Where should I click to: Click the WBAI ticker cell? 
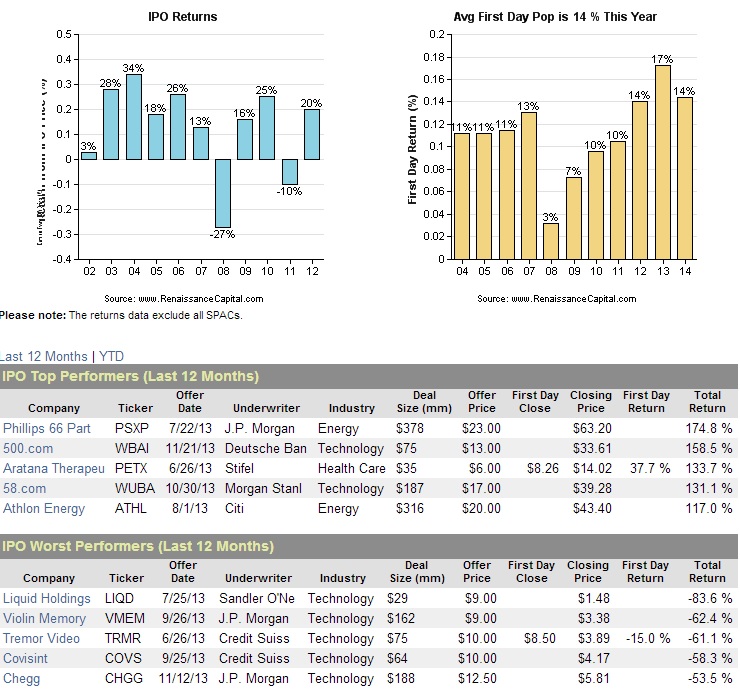pyautogui.click(x=132, y=448)
